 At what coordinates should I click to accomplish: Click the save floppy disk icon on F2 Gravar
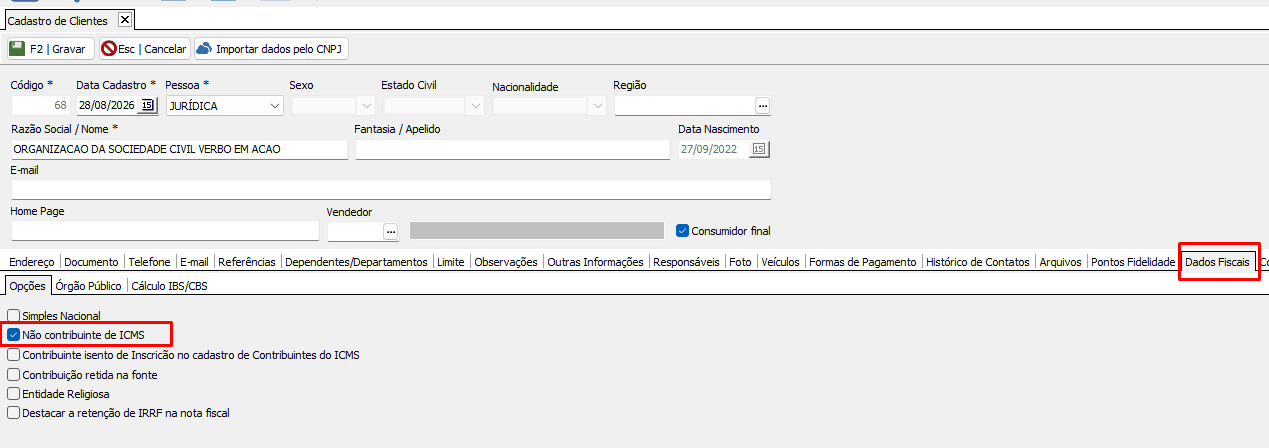[x=18, y=48]
